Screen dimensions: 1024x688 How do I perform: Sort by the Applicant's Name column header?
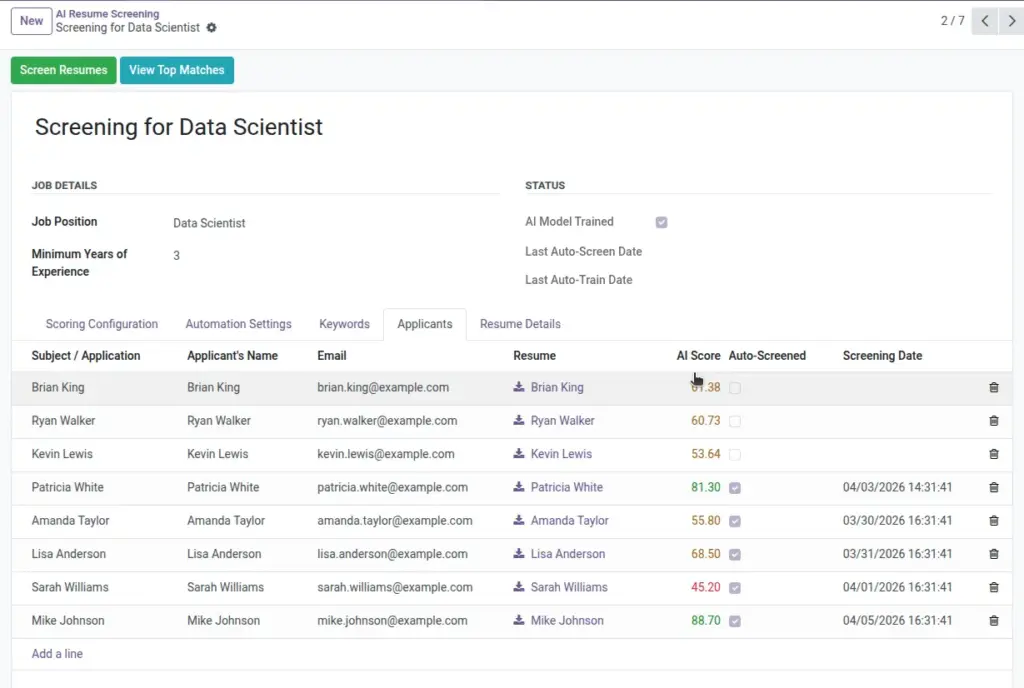[232, 356]
